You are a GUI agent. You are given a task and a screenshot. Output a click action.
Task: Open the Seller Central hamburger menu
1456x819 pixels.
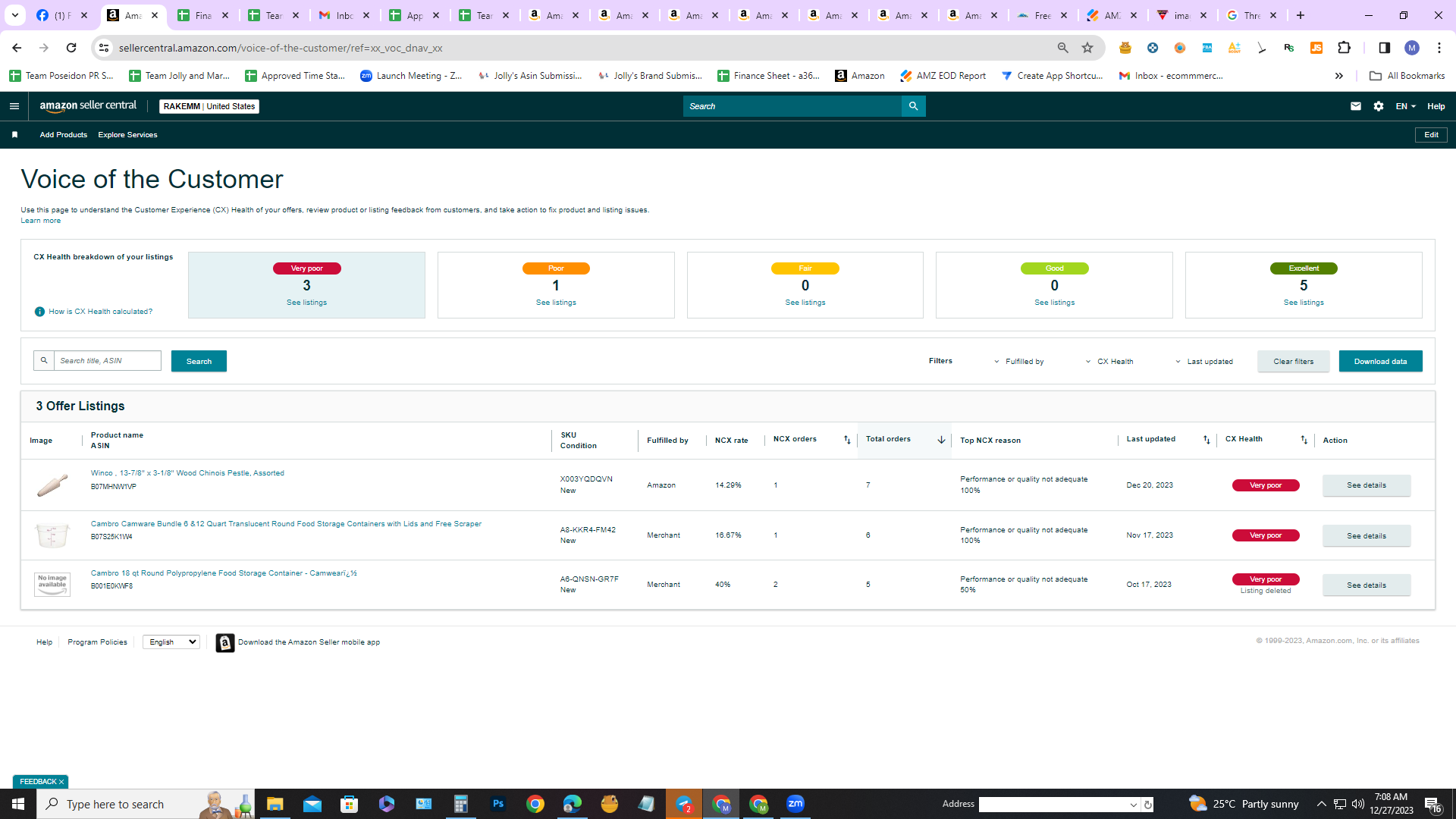[x=14, y=106]
